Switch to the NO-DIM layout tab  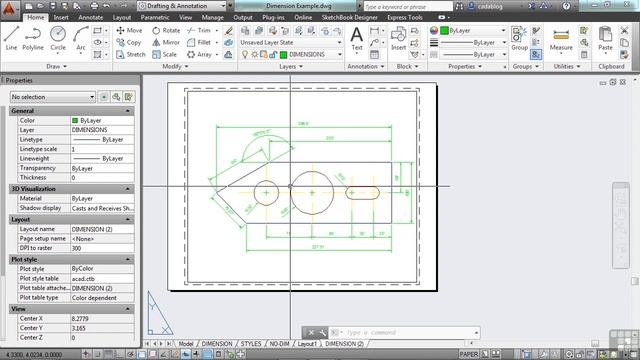(x=279, y=344)
